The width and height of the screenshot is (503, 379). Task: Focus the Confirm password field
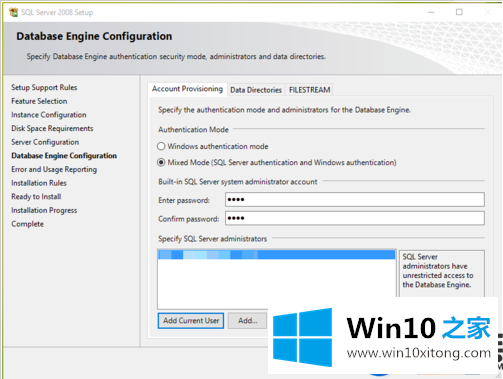[355, 218]
